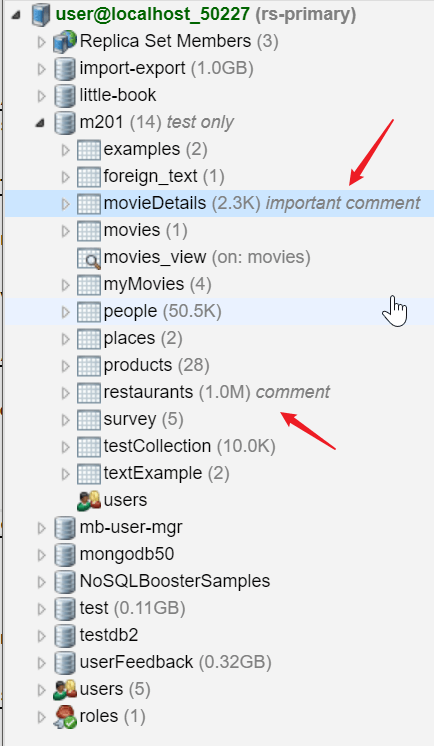The height and width of the screenshot is (746, 434).
Task: Click the little-book database icon
Action: [x=64, y=96]
